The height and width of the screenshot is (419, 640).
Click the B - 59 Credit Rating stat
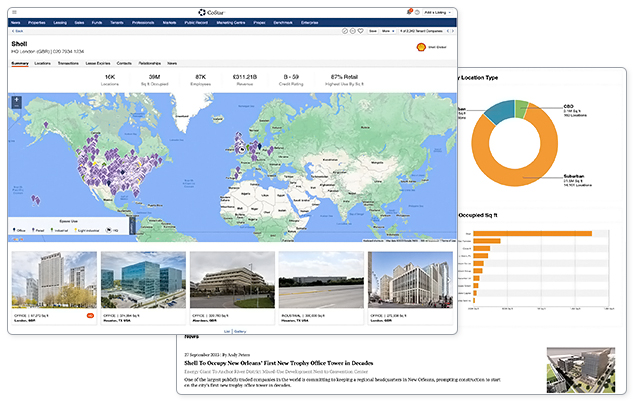(x=291, y=80)
